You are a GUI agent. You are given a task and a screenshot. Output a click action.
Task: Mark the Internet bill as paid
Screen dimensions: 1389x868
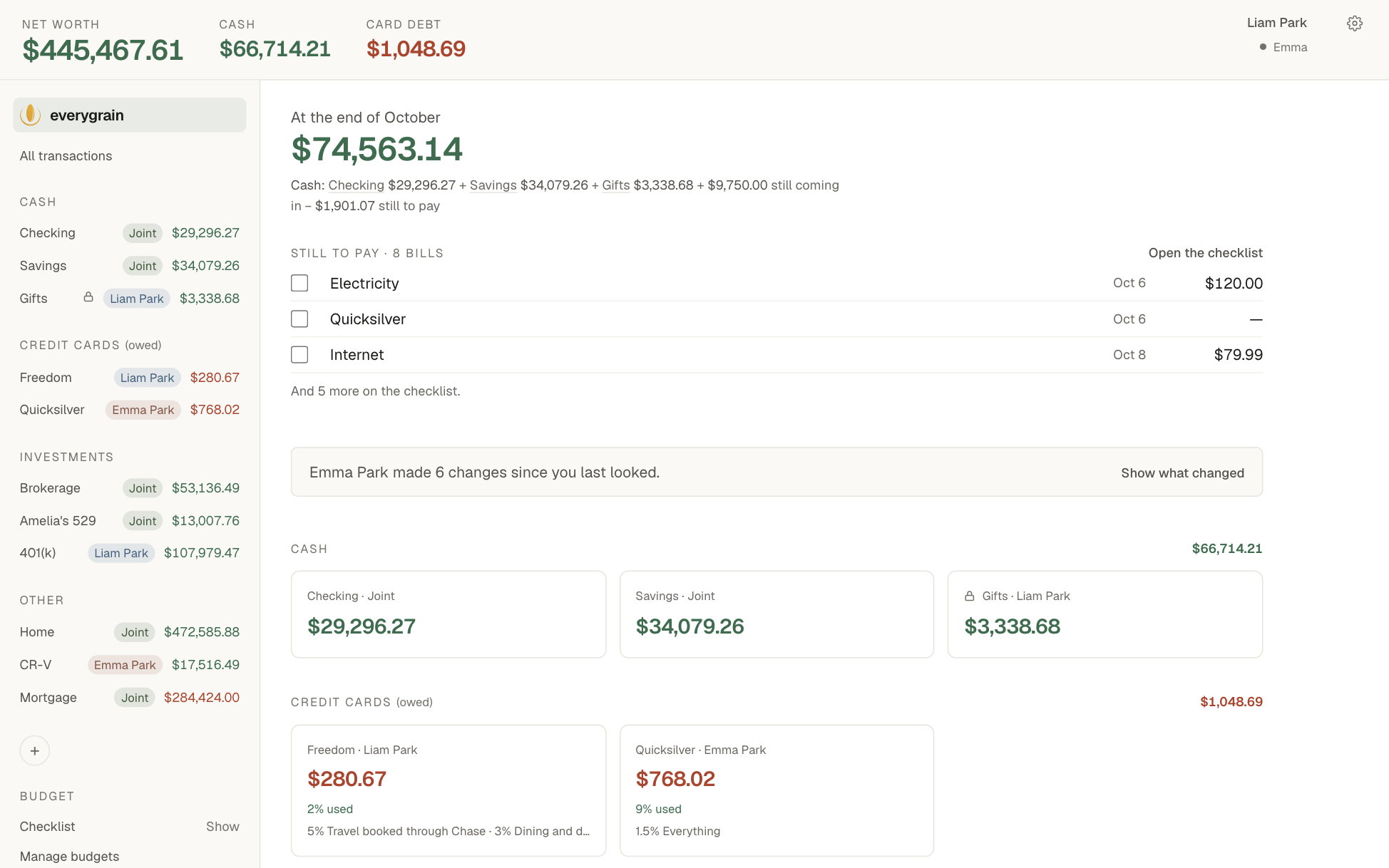click(299, 354)
